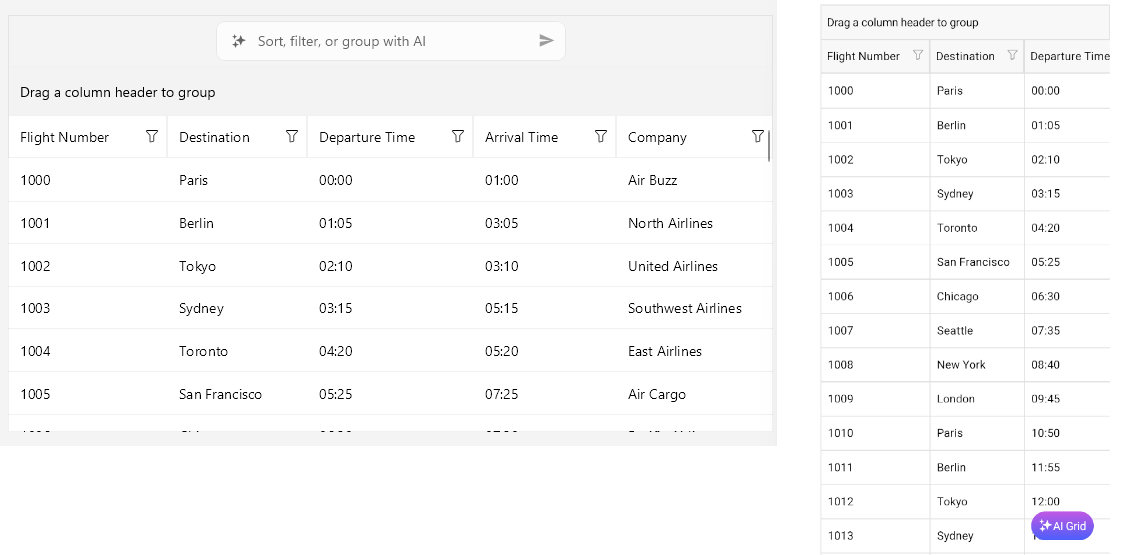This screenshot has width=1121, height=555.
Task: Open the Arrival Time column filter
Action: (x=601, y=137)
